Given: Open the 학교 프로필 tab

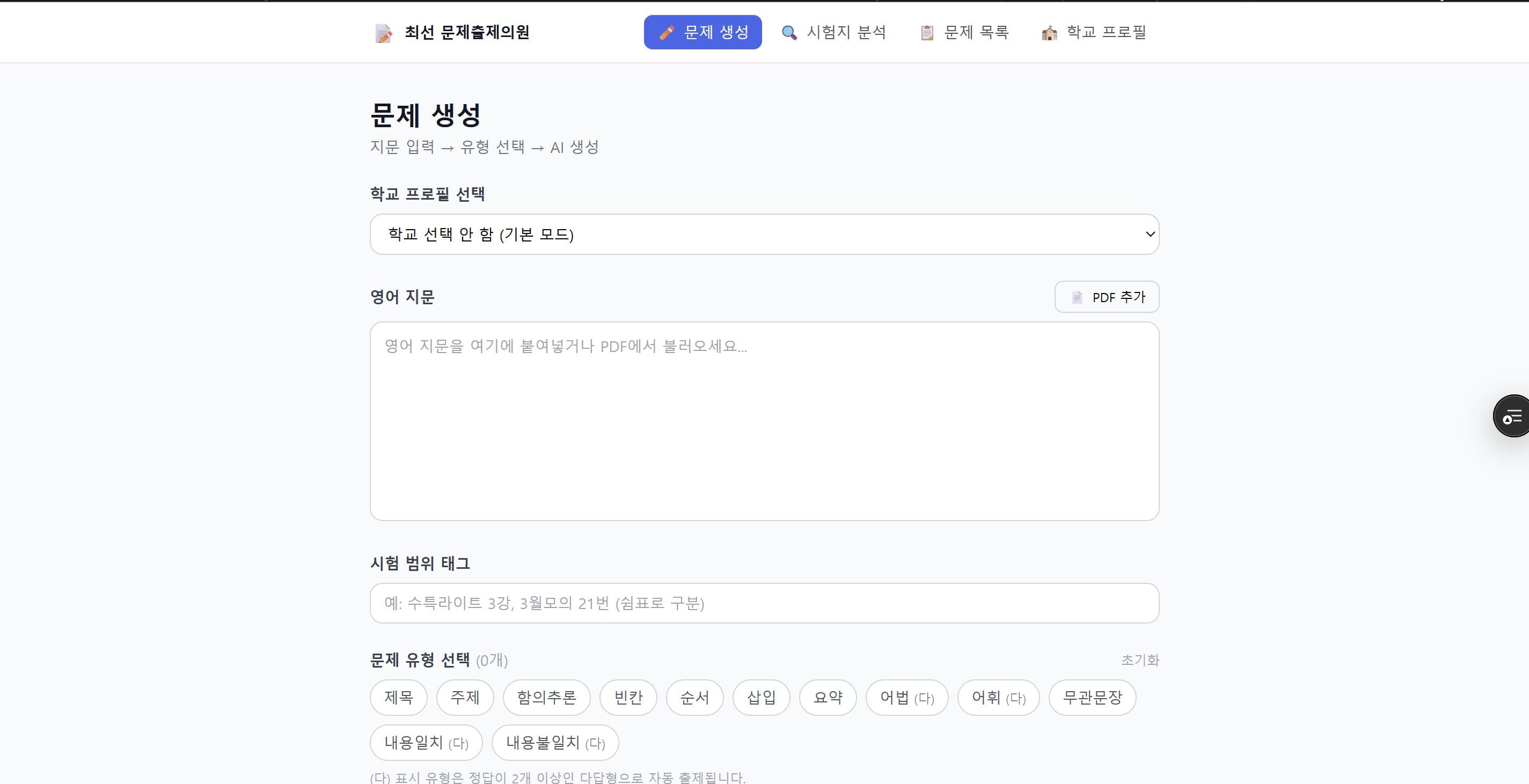Looking at the screenshot, I should 1093,32.
